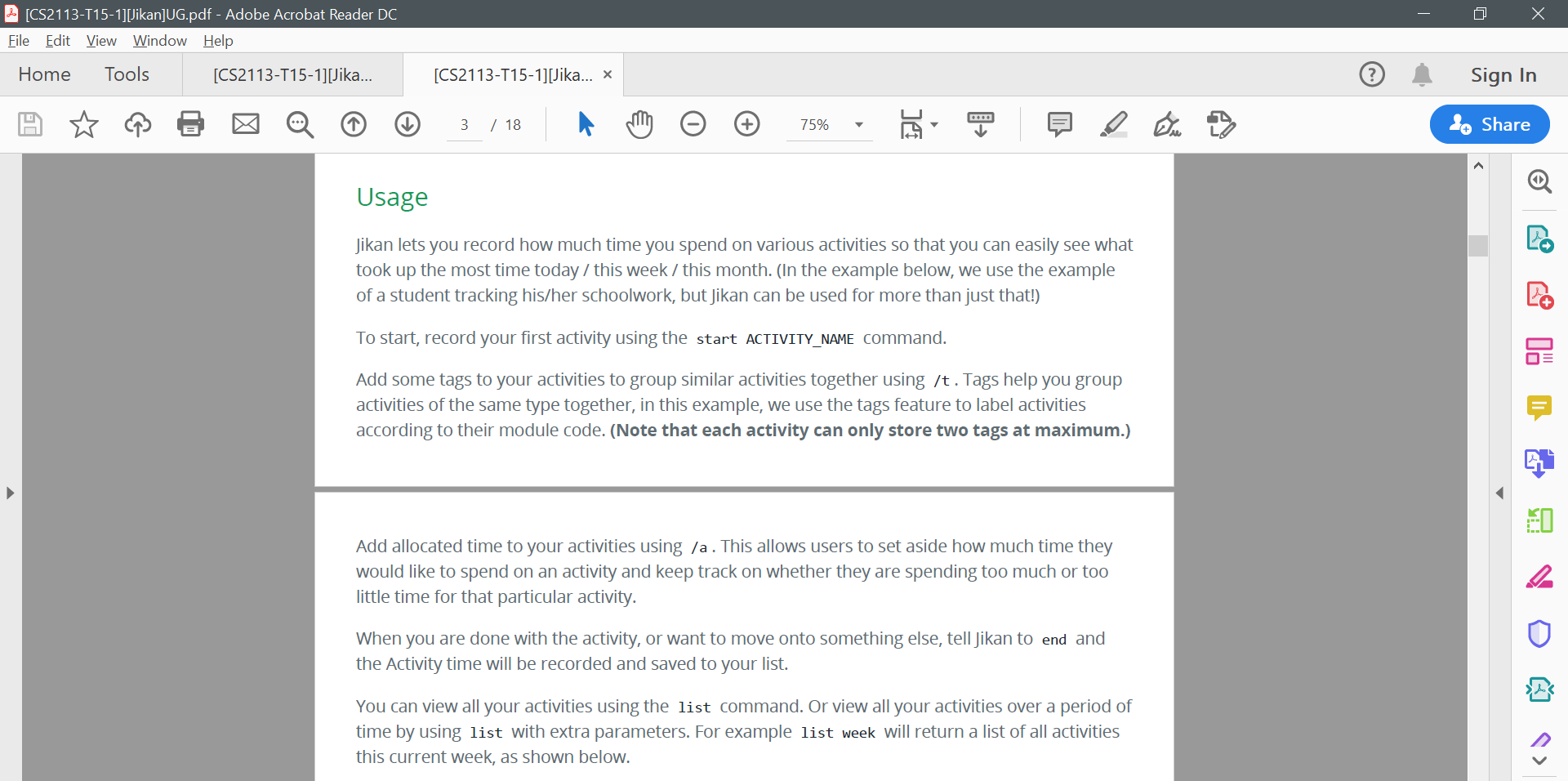The image size is (1568, 781).
Task: Click the Share button
Action: point(1490,124)
